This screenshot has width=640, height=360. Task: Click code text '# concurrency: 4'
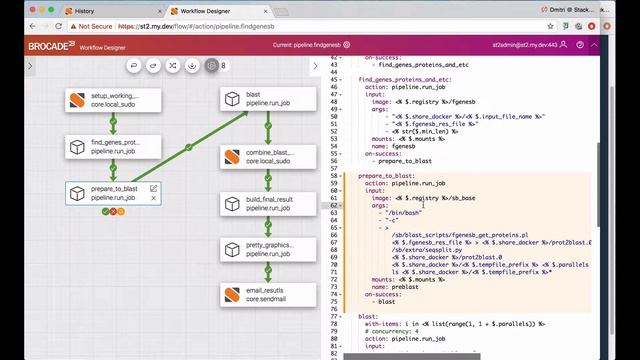pos(391,331)
